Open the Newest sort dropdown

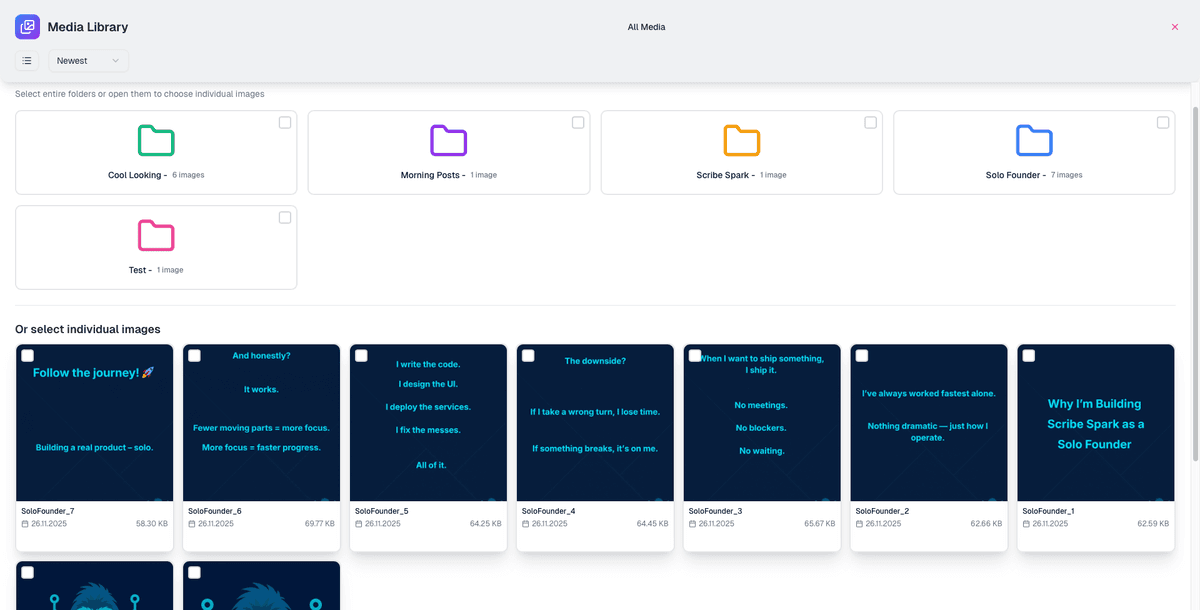pyautogui.click(x=88, y=61)
